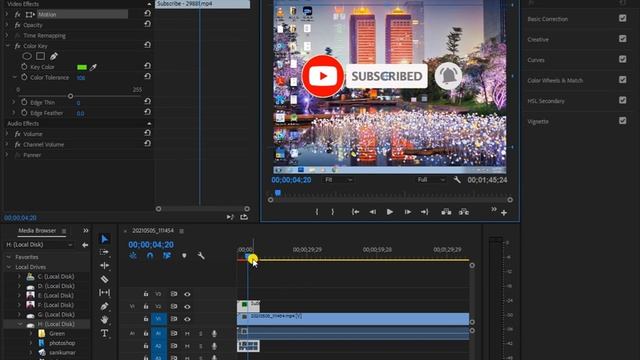Reset Edge Feather parameter

tap(147, 112)
